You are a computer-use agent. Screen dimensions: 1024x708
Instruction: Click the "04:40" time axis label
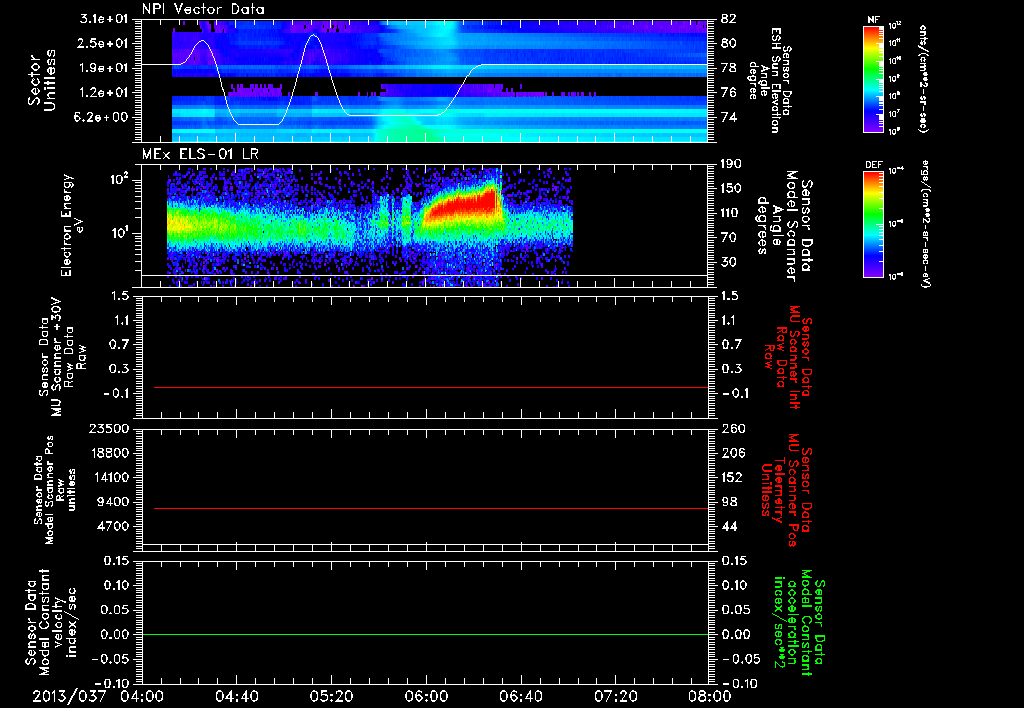point(236,696)
